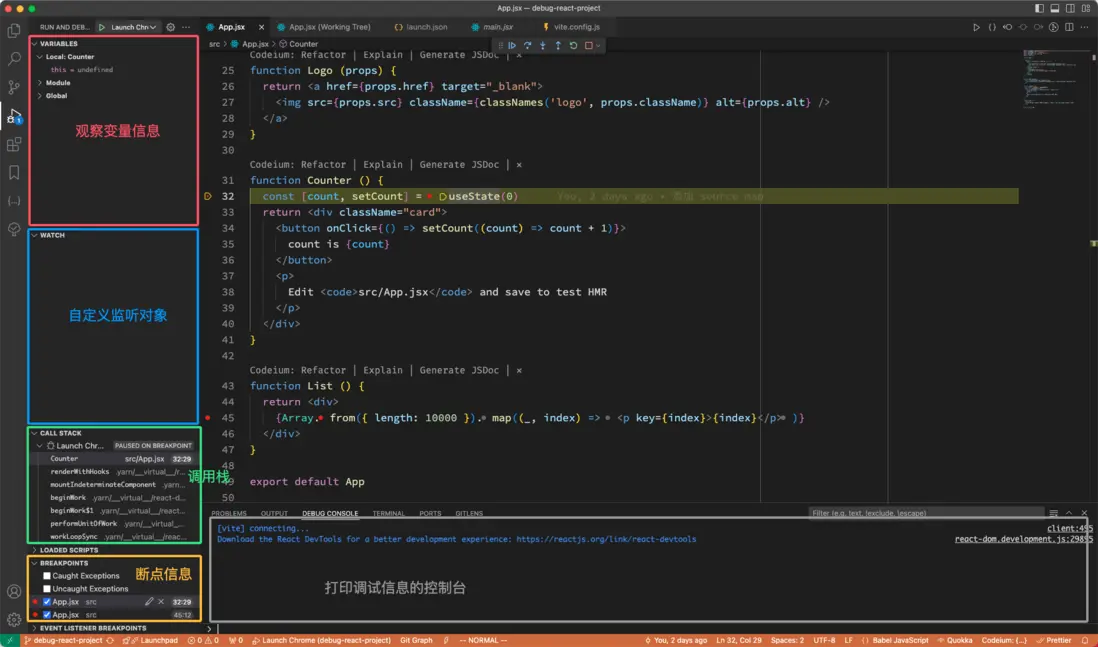Expand Event Listener Breakpoints section
Viewport: 1098px width, 647px height.
(92, 628)
